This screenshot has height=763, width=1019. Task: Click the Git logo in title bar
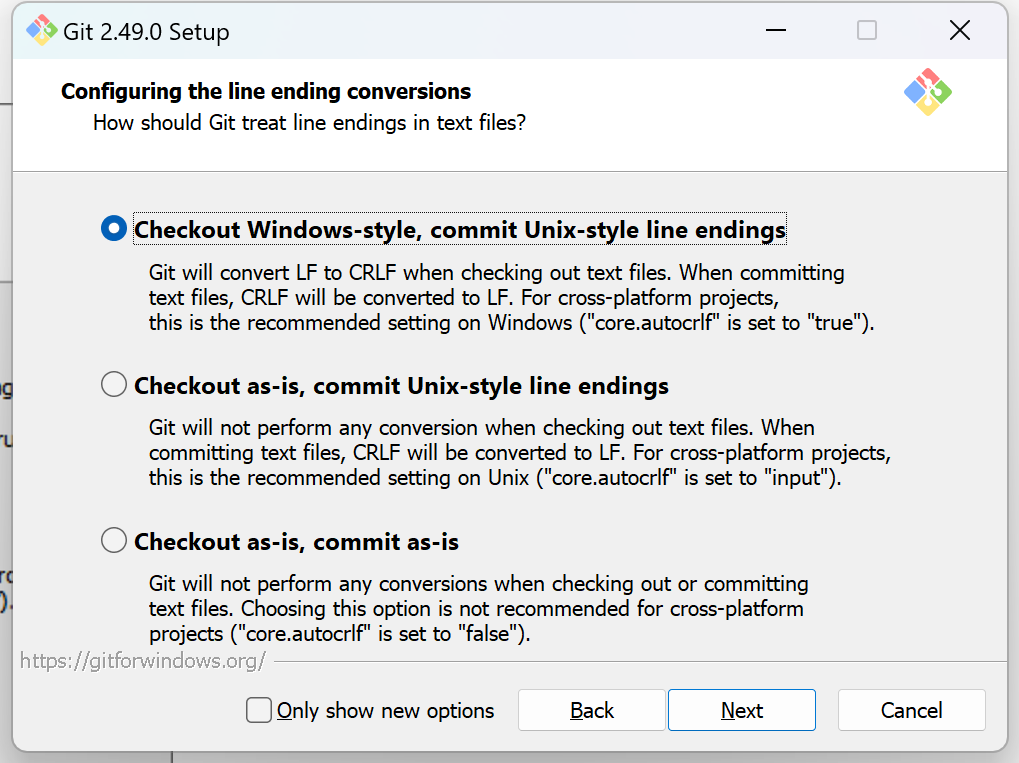[x=42, y=31]
